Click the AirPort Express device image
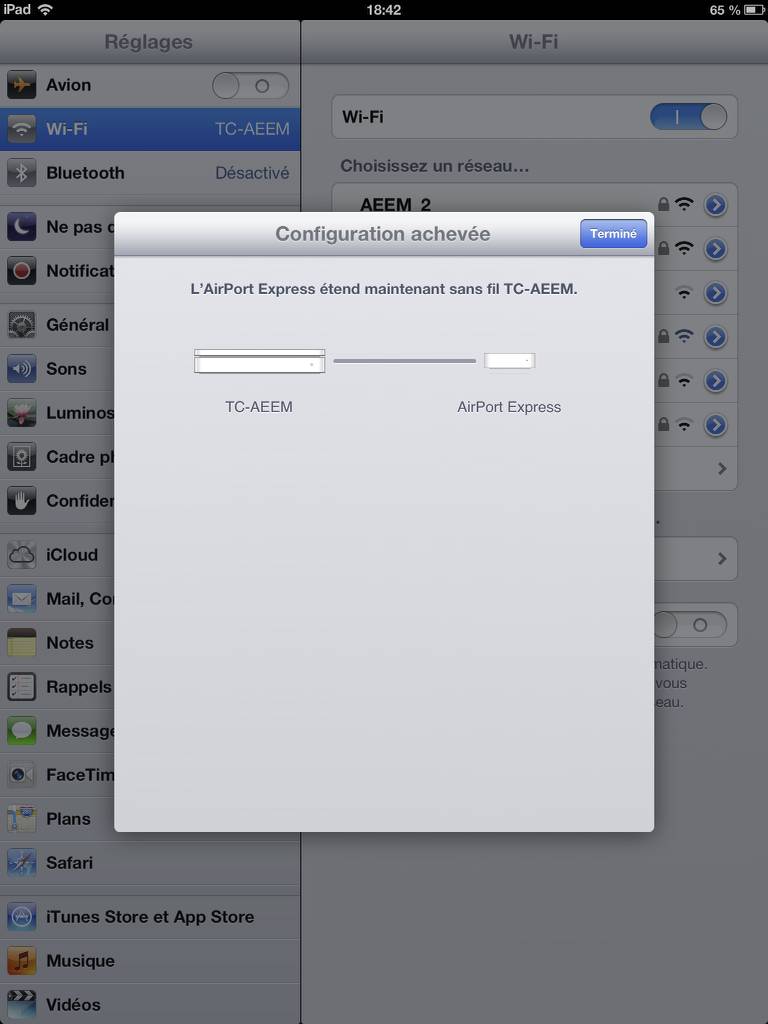This screenshot has height=1024, width=768. 509,361
